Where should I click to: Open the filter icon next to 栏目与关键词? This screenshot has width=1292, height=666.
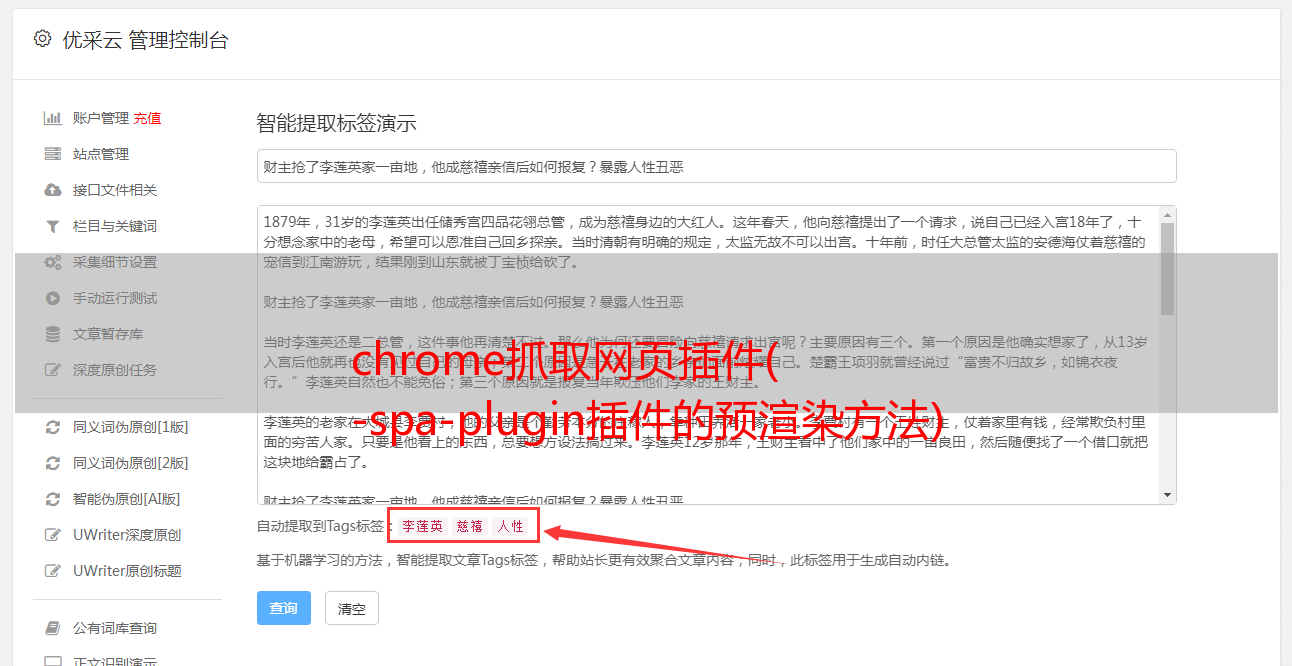pyautogui.click(x=53, y=226)
